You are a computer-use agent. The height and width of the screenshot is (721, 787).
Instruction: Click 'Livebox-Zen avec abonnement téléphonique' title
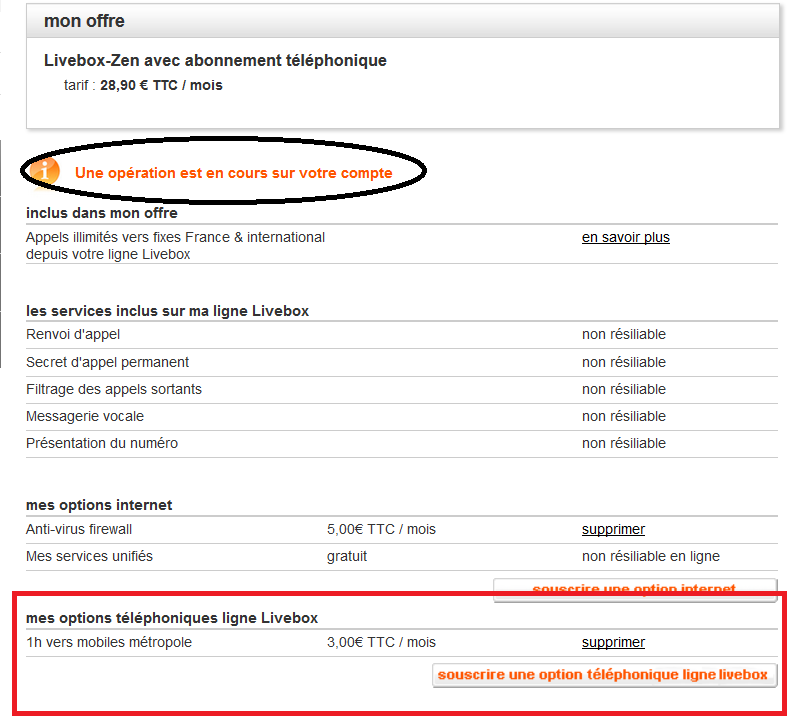(215, 61)
